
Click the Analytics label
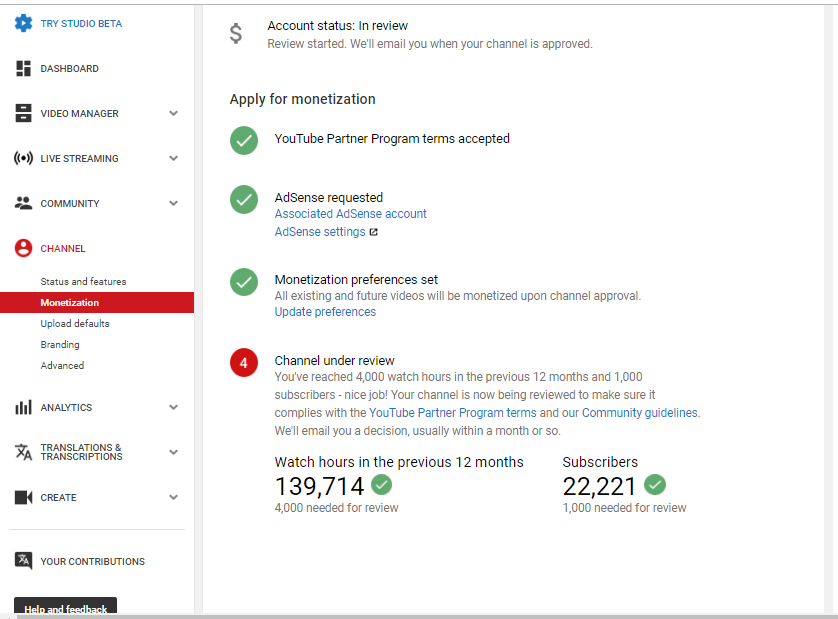coord(66,407)
